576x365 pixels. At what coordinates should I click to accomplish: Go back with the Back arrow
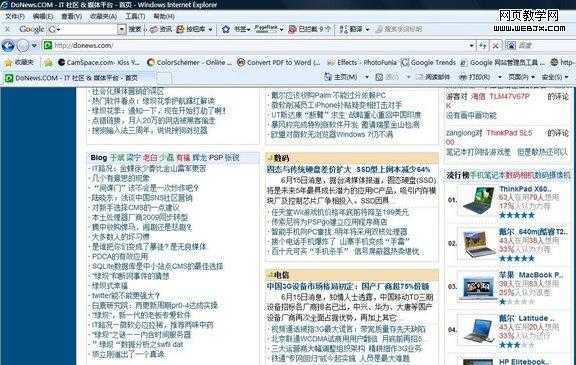point(8,46)
